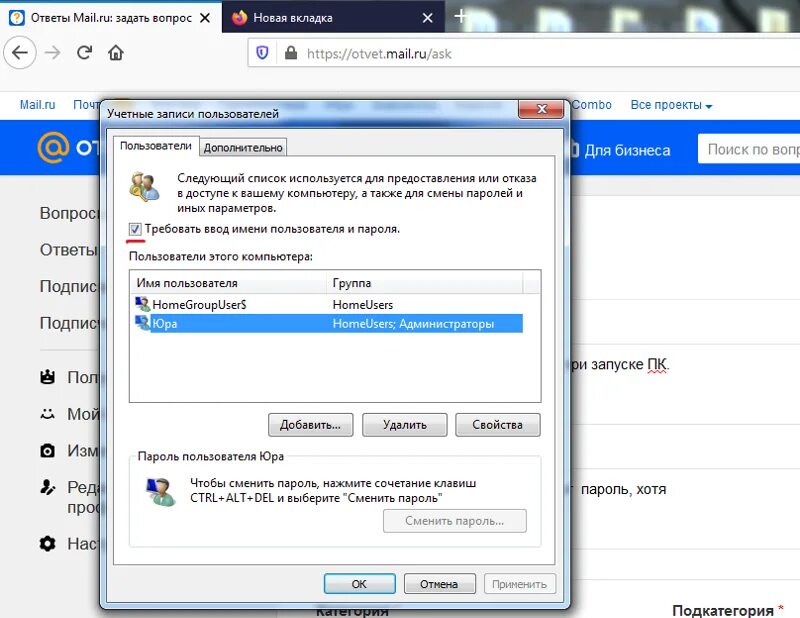Click the Группа column header
800x618 pixels.
(x=424, y=283)
